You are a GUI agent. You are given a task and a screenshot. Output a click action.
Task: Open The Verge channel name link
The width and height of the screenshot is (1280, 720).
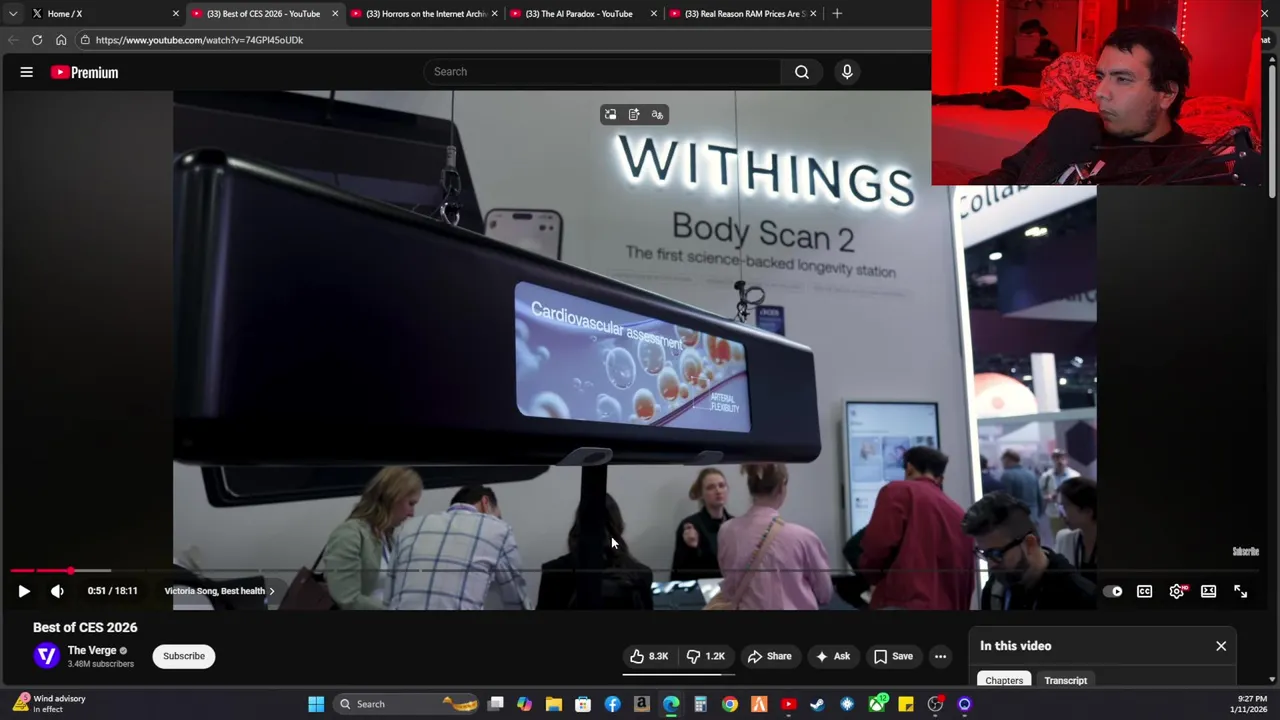(x=92, y=650)
